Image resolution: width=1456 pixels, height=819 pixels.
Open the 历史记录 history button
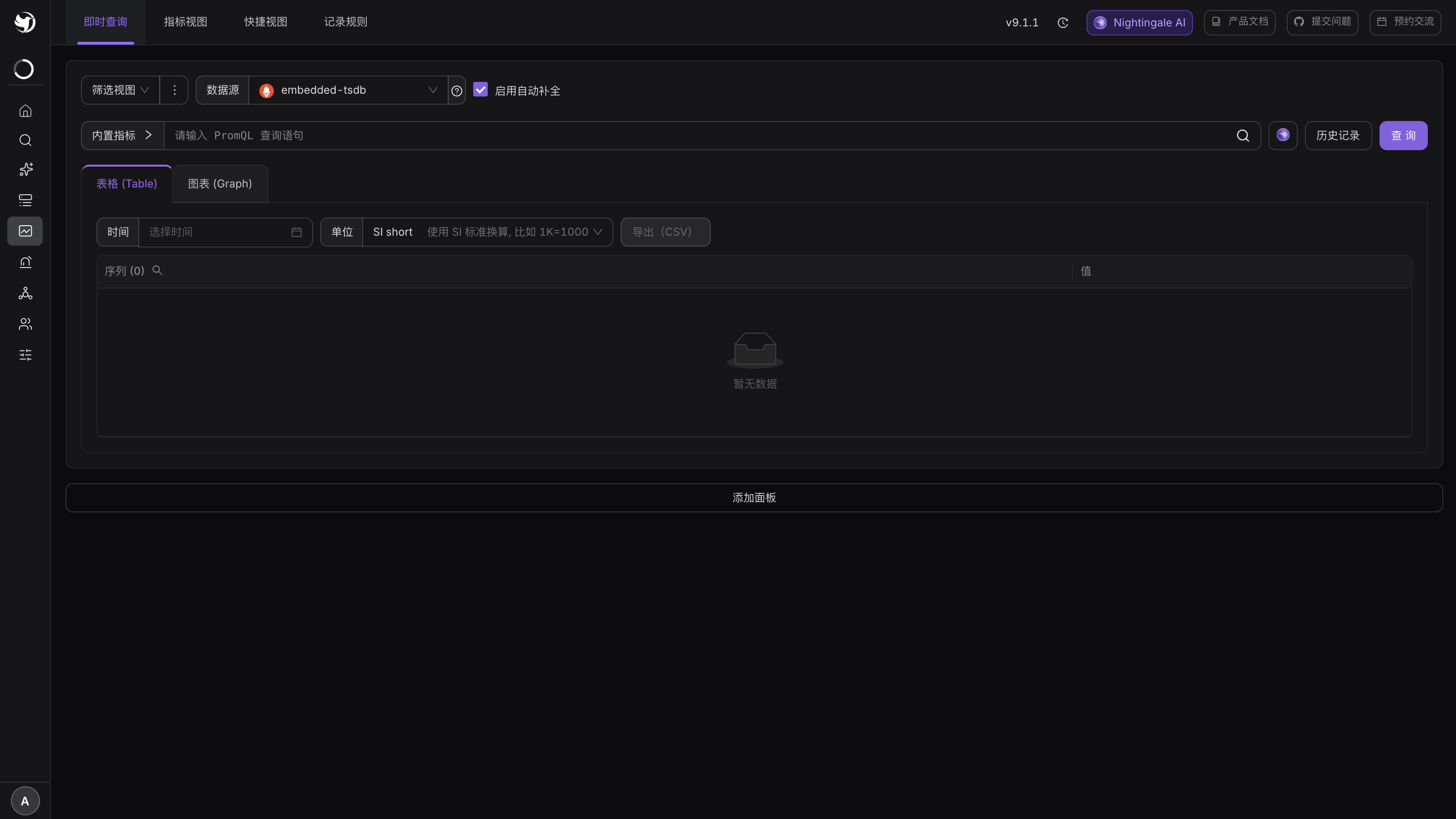1338,136
